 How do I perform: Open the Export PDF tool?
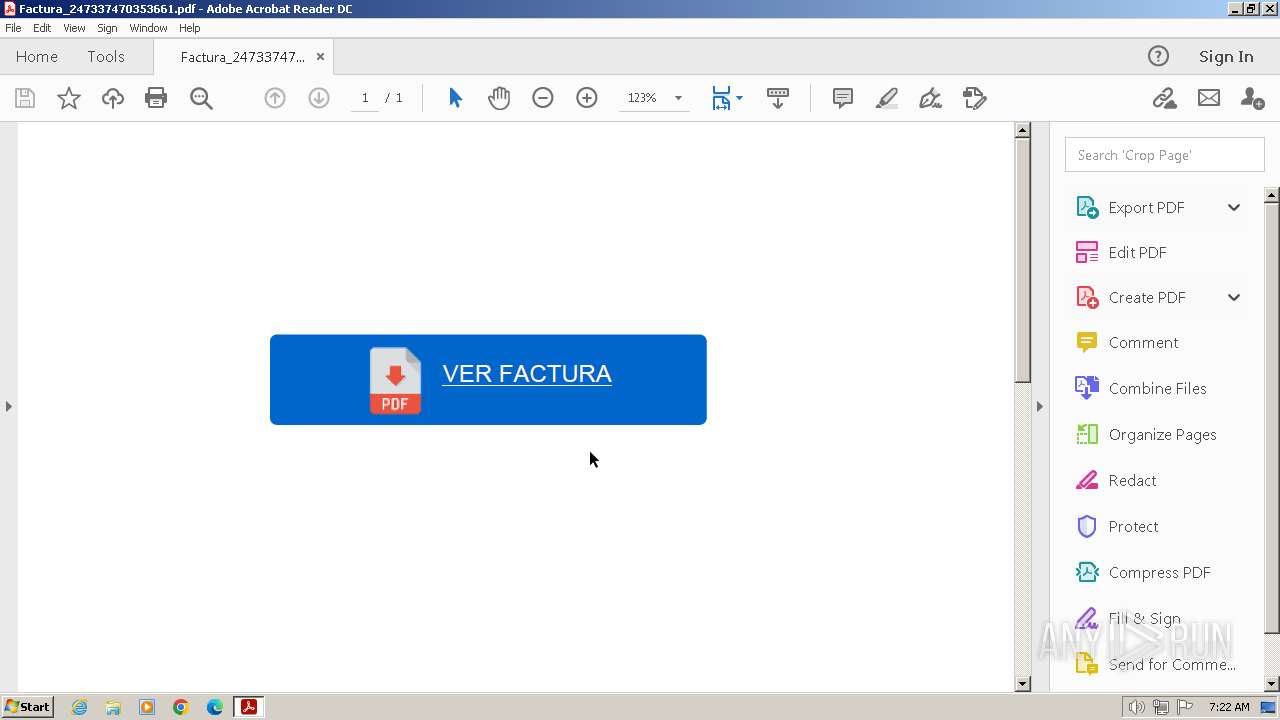[x=1145, y=207]
